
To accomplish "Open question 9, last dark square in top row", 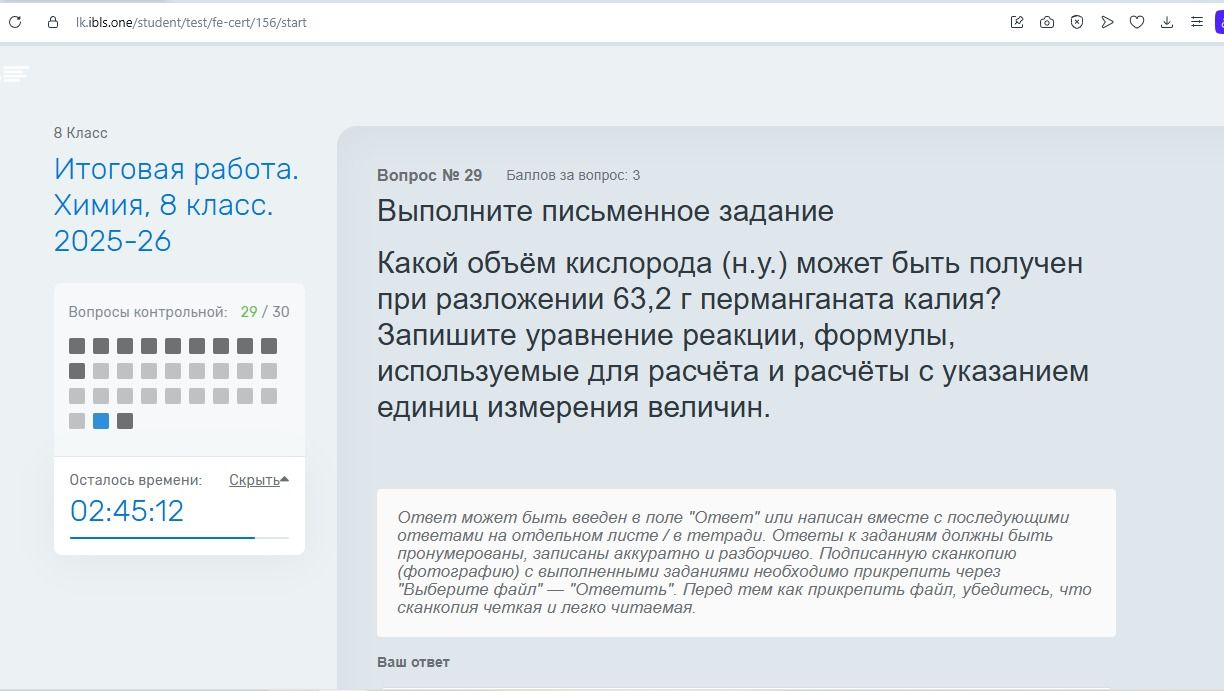I will [x=269, y=346].
